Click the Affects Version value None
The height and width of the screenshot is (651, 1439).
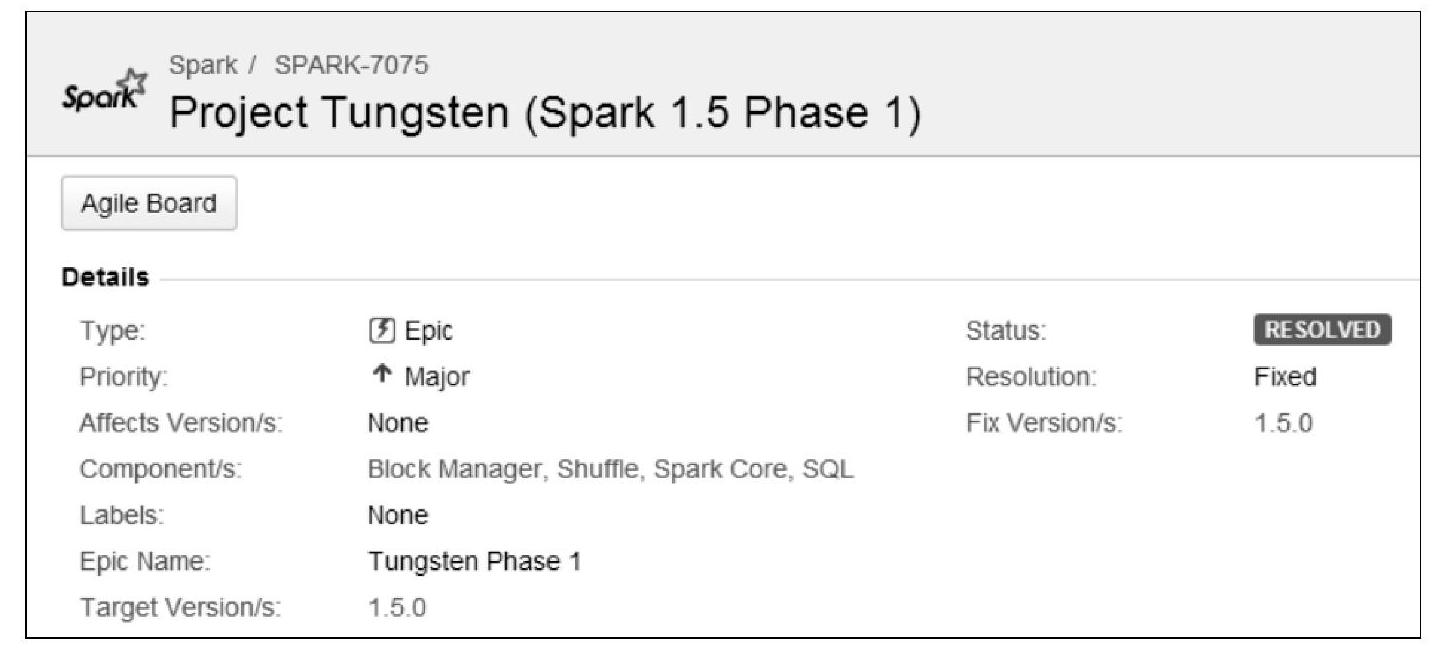pos(397,424)
